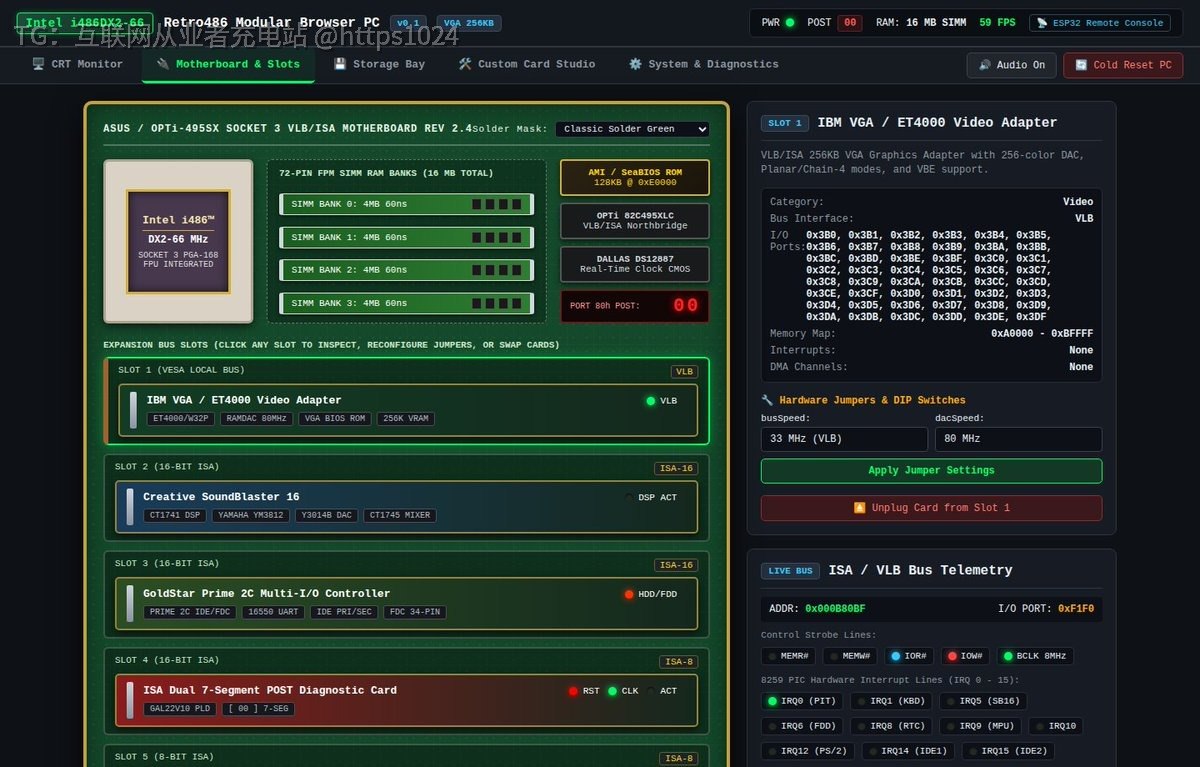Switch to the CRT Monitor tab
Viewport: 1200px width, 767px height.
click(78, 65)
